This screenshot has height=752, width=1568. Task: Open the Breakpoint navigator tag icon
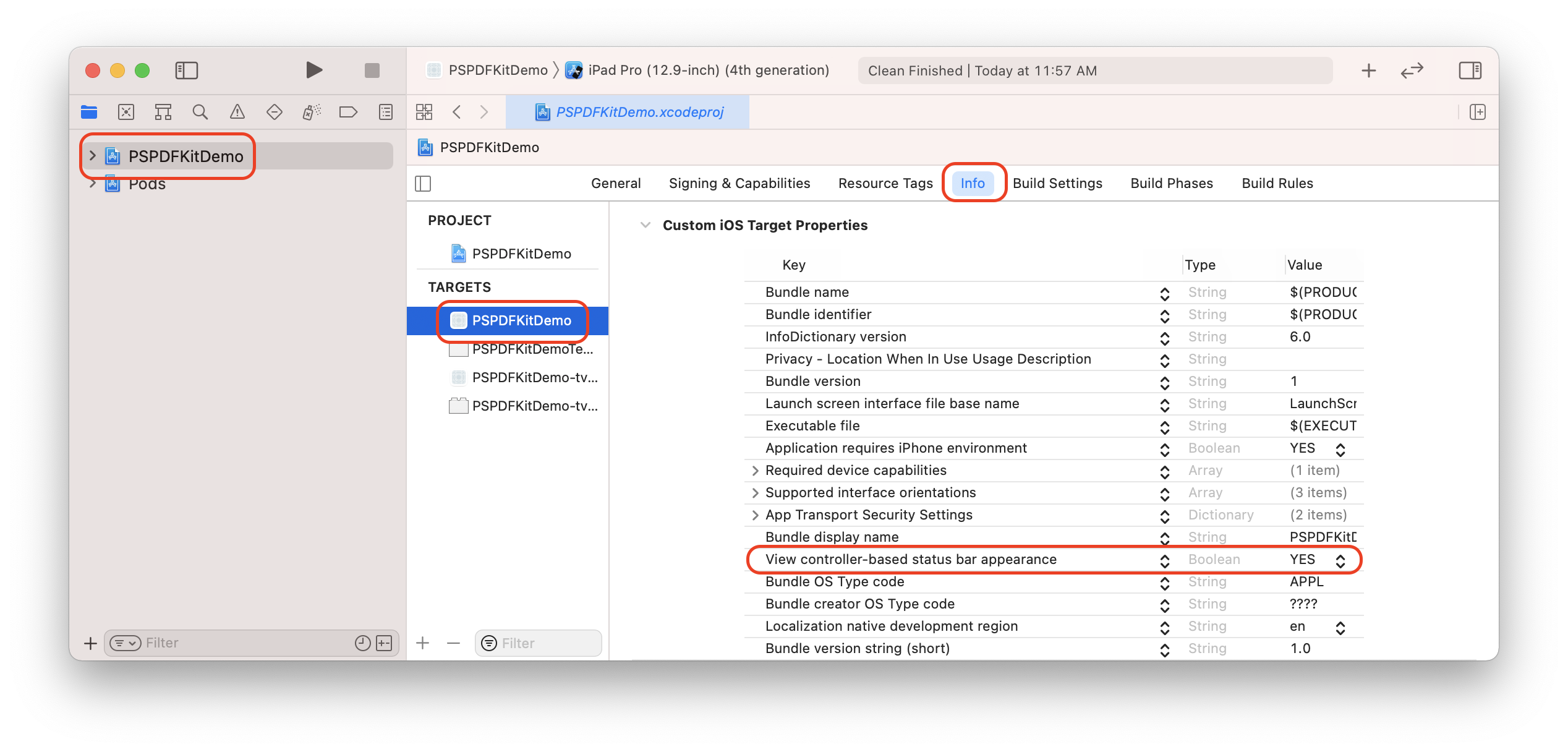[x=348, y=112]
